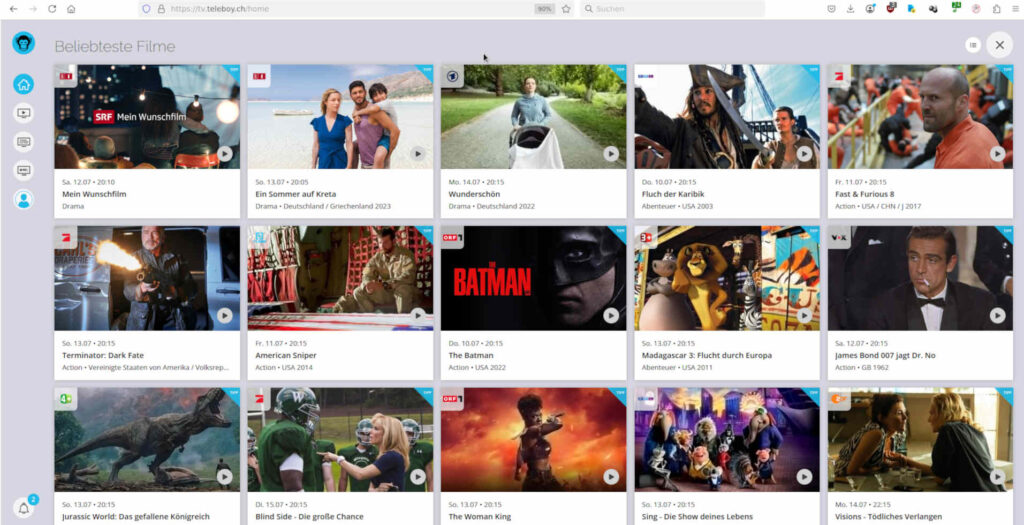Screen dimensions: 1024x525
Task: Click the 'Ein Sommer auf Kreta' title
Action: click(296, 194)
